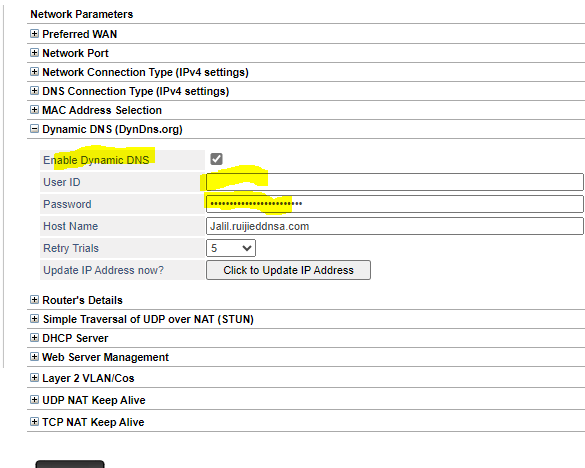
Task: Expand DHCP Server plus icon
Action: click(34, 338)
